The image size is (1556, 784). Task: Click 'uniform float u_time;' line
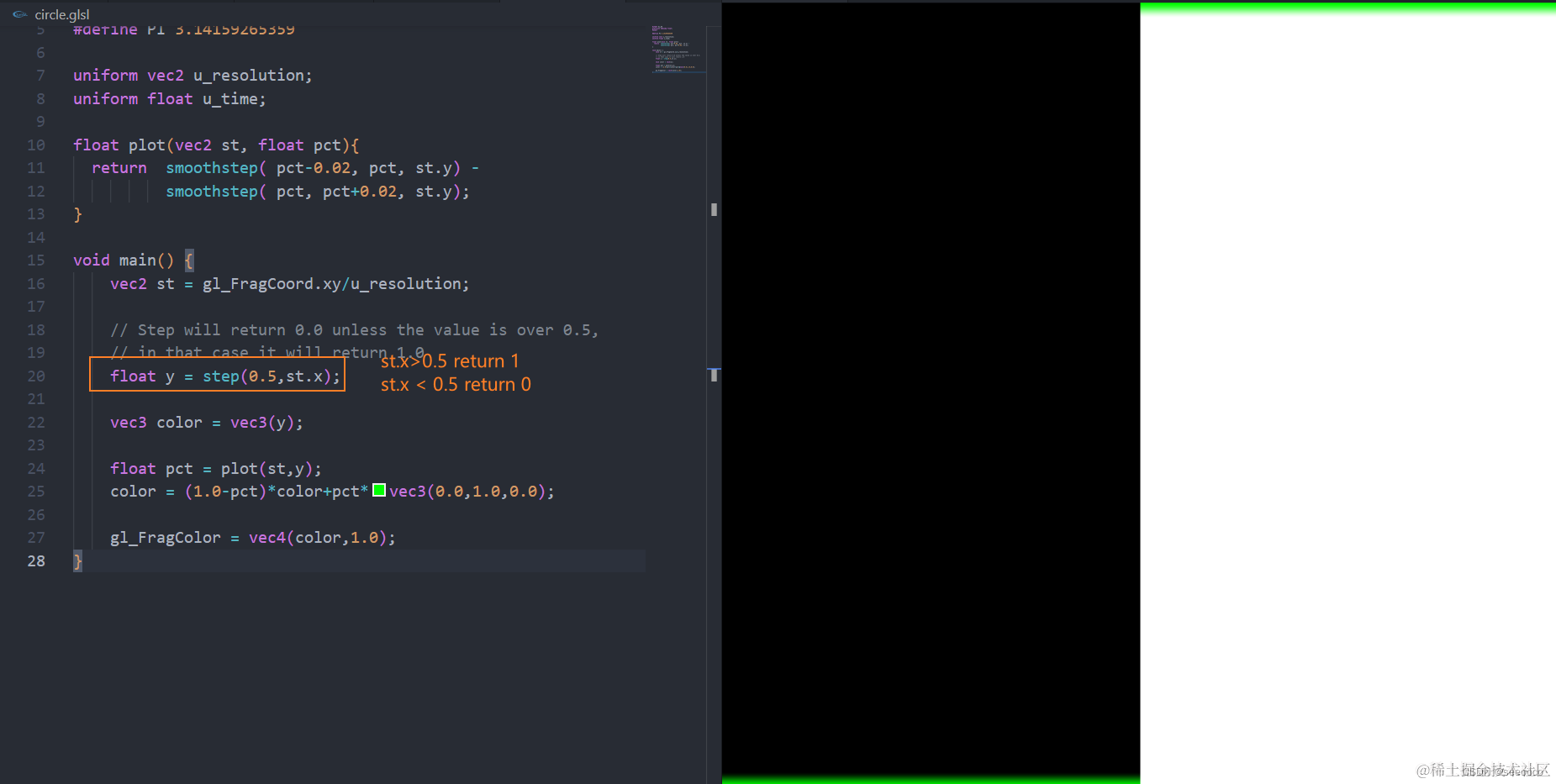(169, 99)
